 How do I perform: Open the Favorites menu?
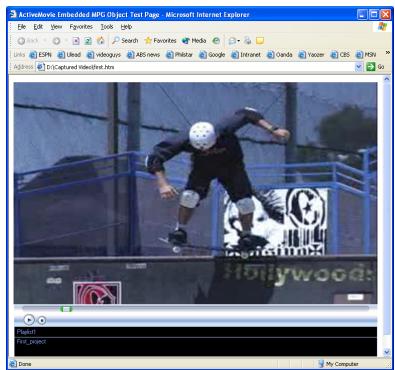point(81,27)
